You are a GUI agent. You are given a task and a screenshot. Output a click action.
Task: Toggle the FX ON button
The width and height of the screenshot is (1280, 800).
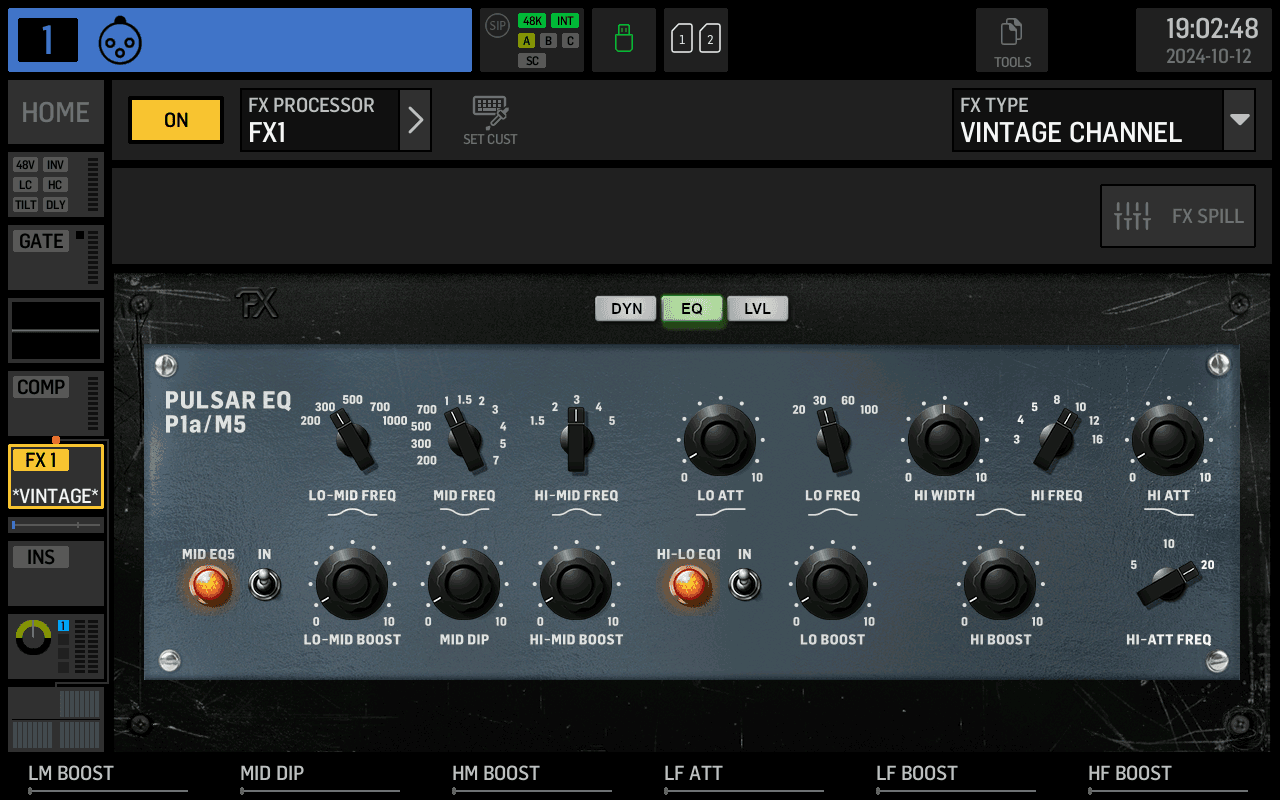[176, 120]
